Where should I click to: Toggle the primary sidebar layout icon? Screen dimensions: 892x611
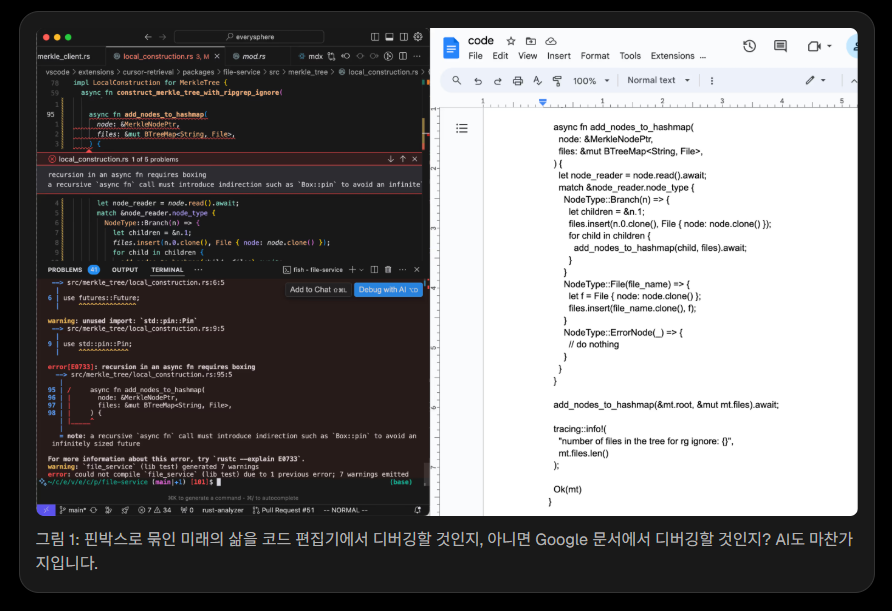pyautogui.click(x=375, y=37)
